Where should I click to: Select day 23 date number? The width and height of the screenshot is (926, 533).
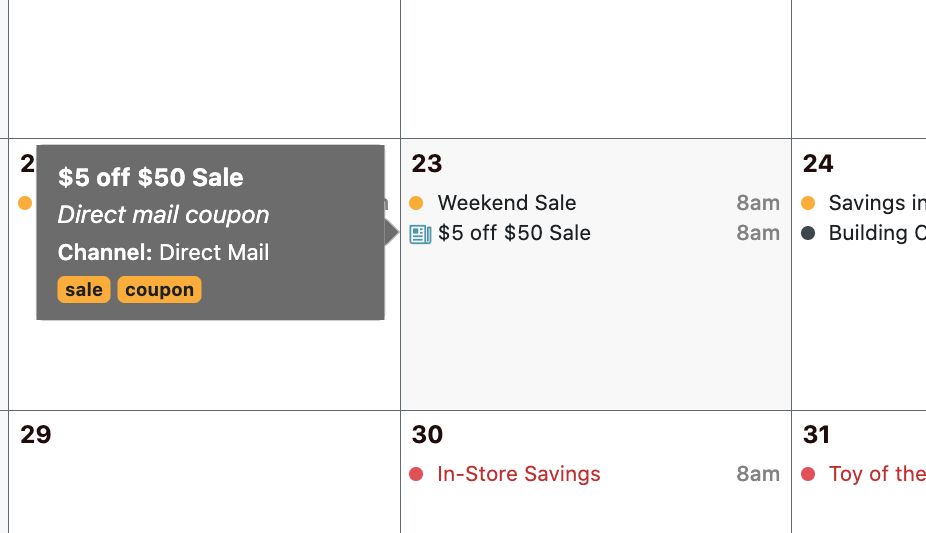click(x=426, y=164)
